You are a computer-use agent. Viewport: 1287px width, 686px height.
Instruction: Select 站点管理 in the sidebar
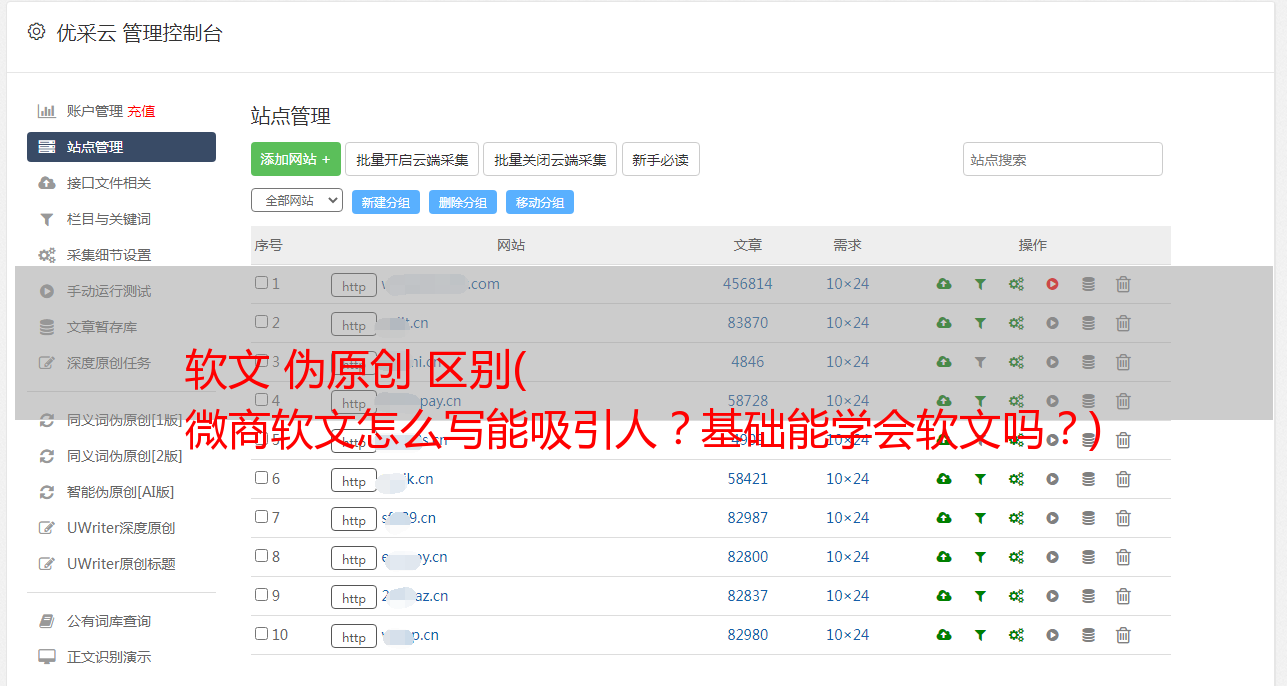[121, 147]
